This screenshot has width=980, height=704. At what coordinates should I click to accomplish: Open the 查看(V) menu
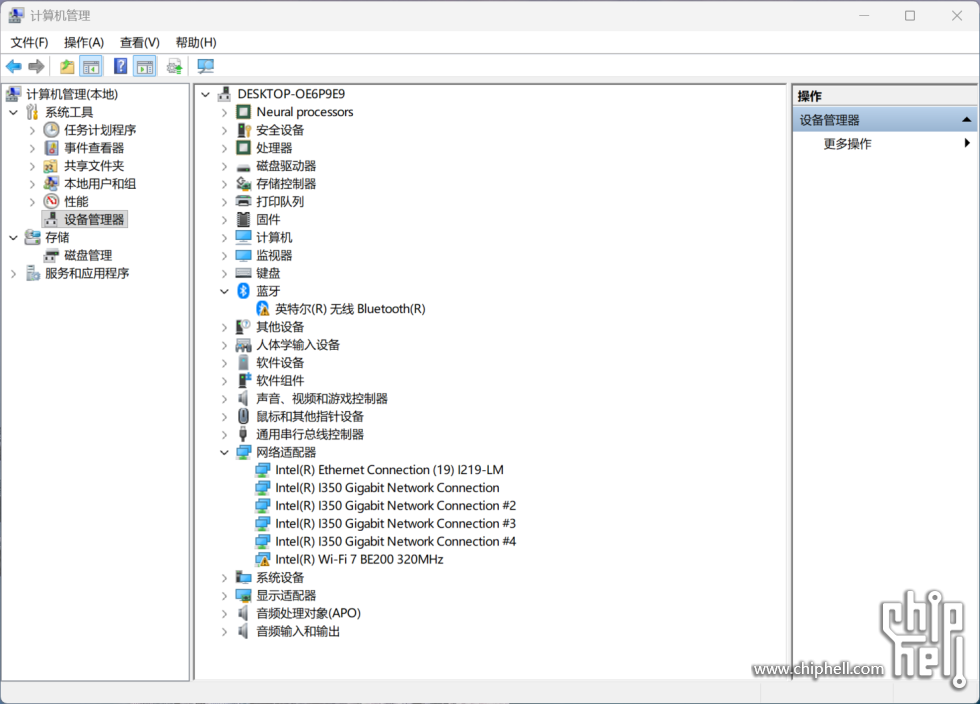pos(139,42)
